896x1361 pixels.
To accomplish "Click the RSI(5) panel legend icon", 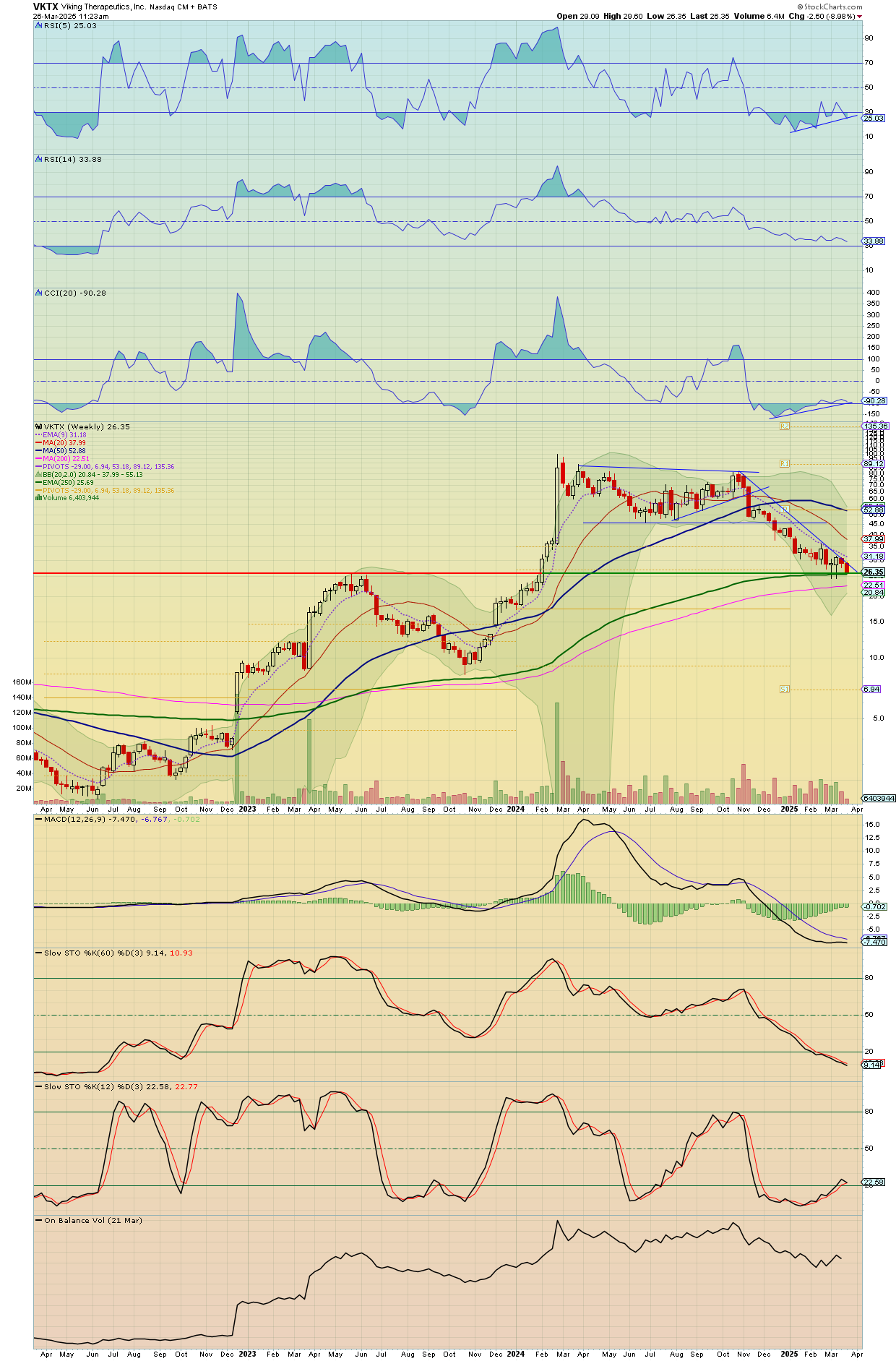I will coord(39,25).
